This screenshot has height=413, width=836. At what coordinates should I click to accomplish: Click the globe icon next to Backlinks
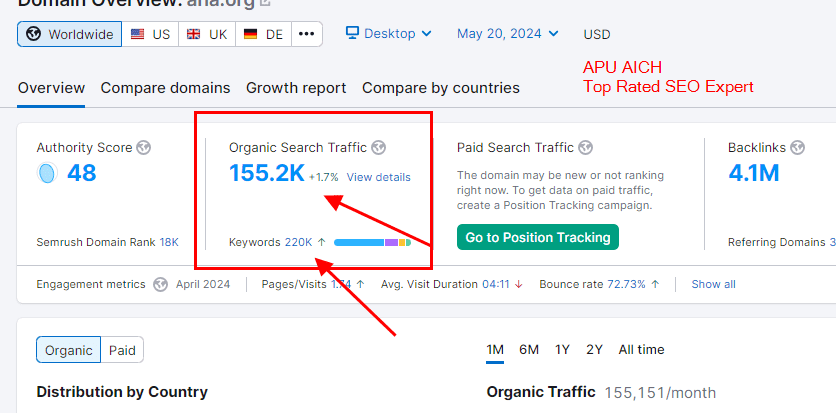click(797, 148)
